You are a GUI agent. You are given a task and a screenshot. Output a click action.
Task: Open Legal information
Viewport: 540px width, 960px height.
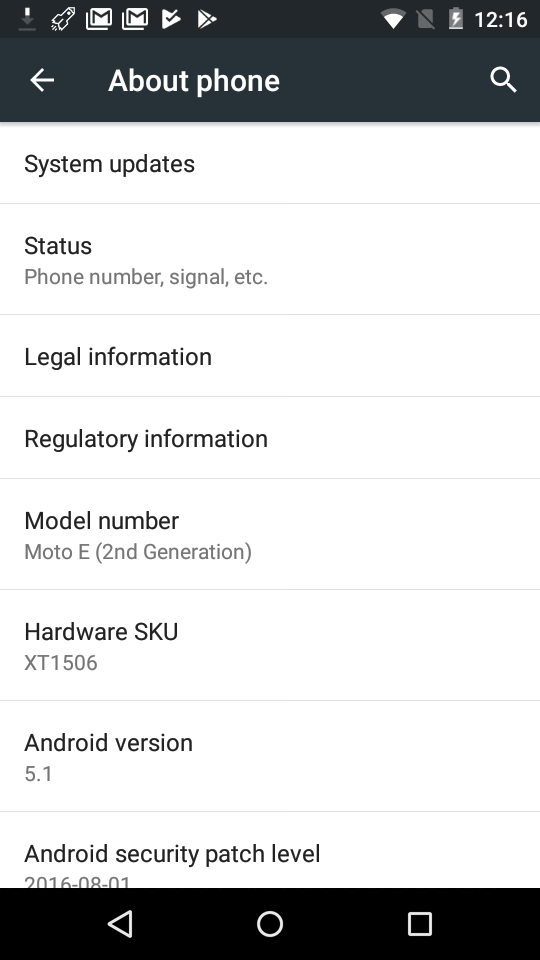(270, 356)
